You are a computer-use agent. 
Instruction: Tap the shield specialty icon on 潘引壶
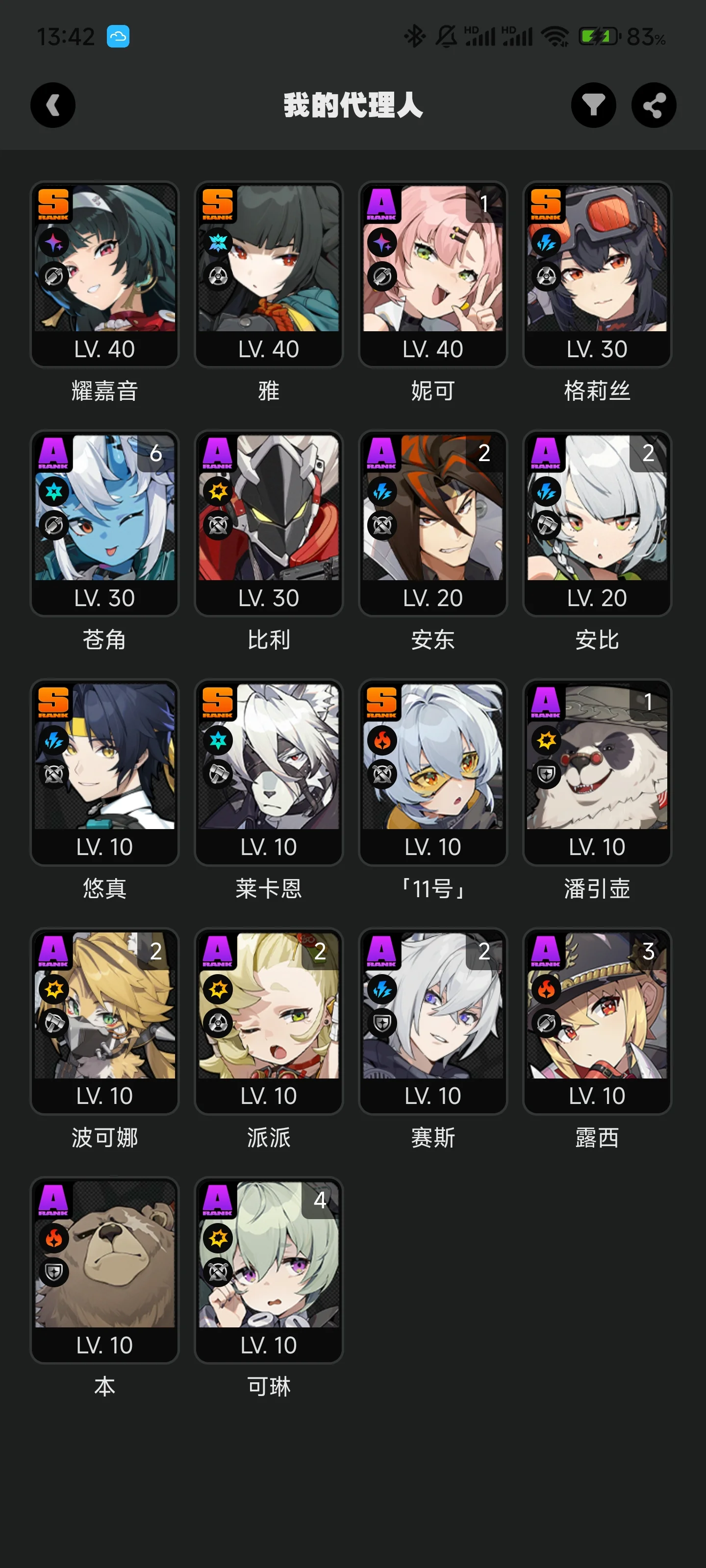tap(546, 774)
